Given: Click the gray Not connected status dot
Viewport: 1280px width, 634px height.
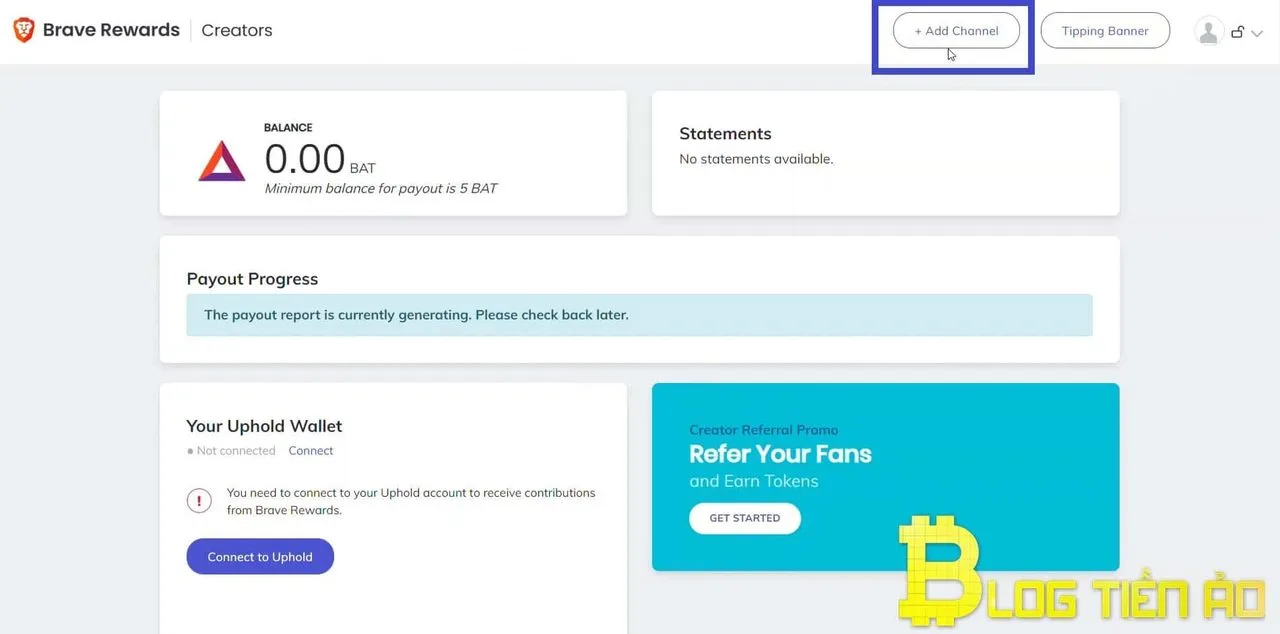Looking at the screenshot, I should [190, 451].
